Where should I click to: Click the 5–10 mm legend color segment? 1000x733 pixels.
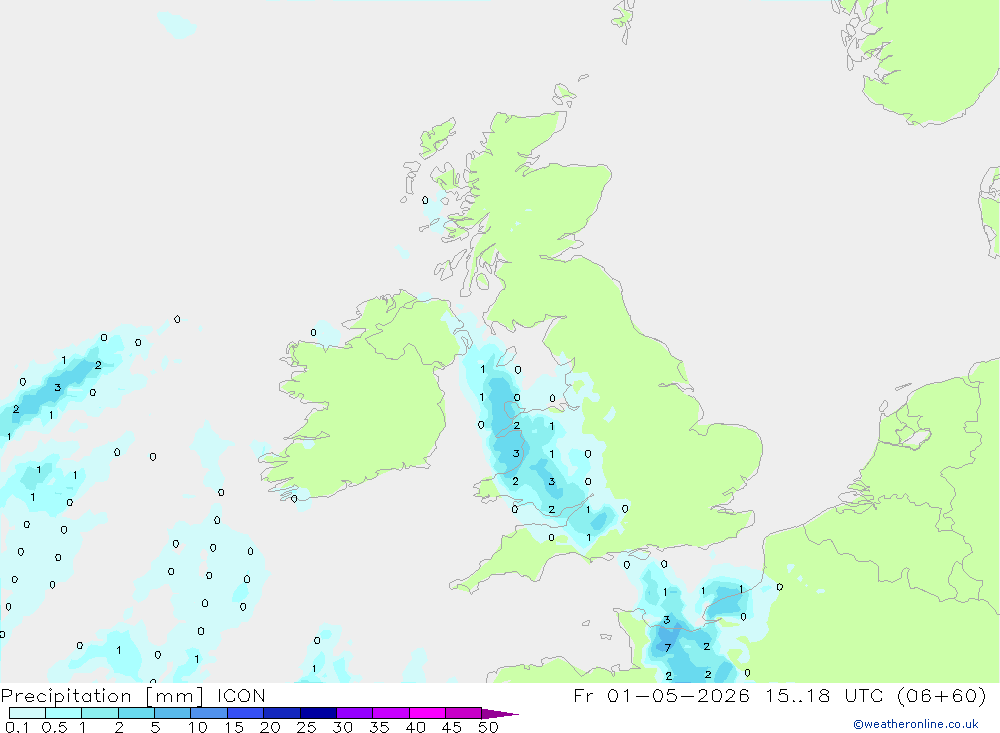[x=173, y=713]
